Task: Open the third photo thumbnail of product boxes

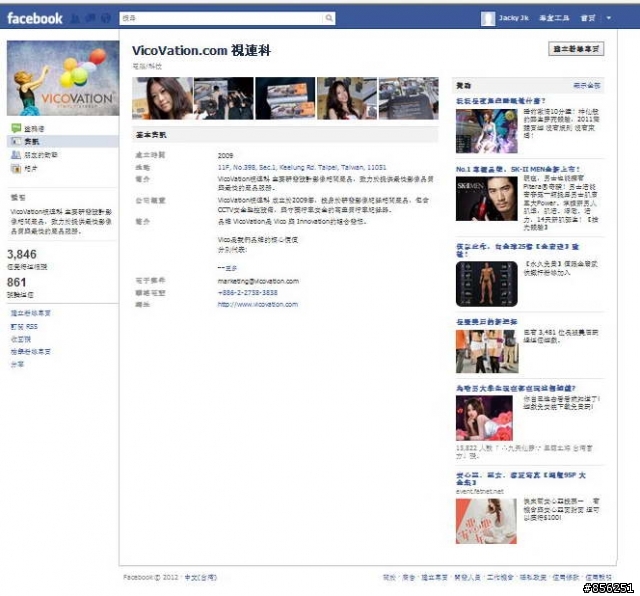Action: click(285, 98)
